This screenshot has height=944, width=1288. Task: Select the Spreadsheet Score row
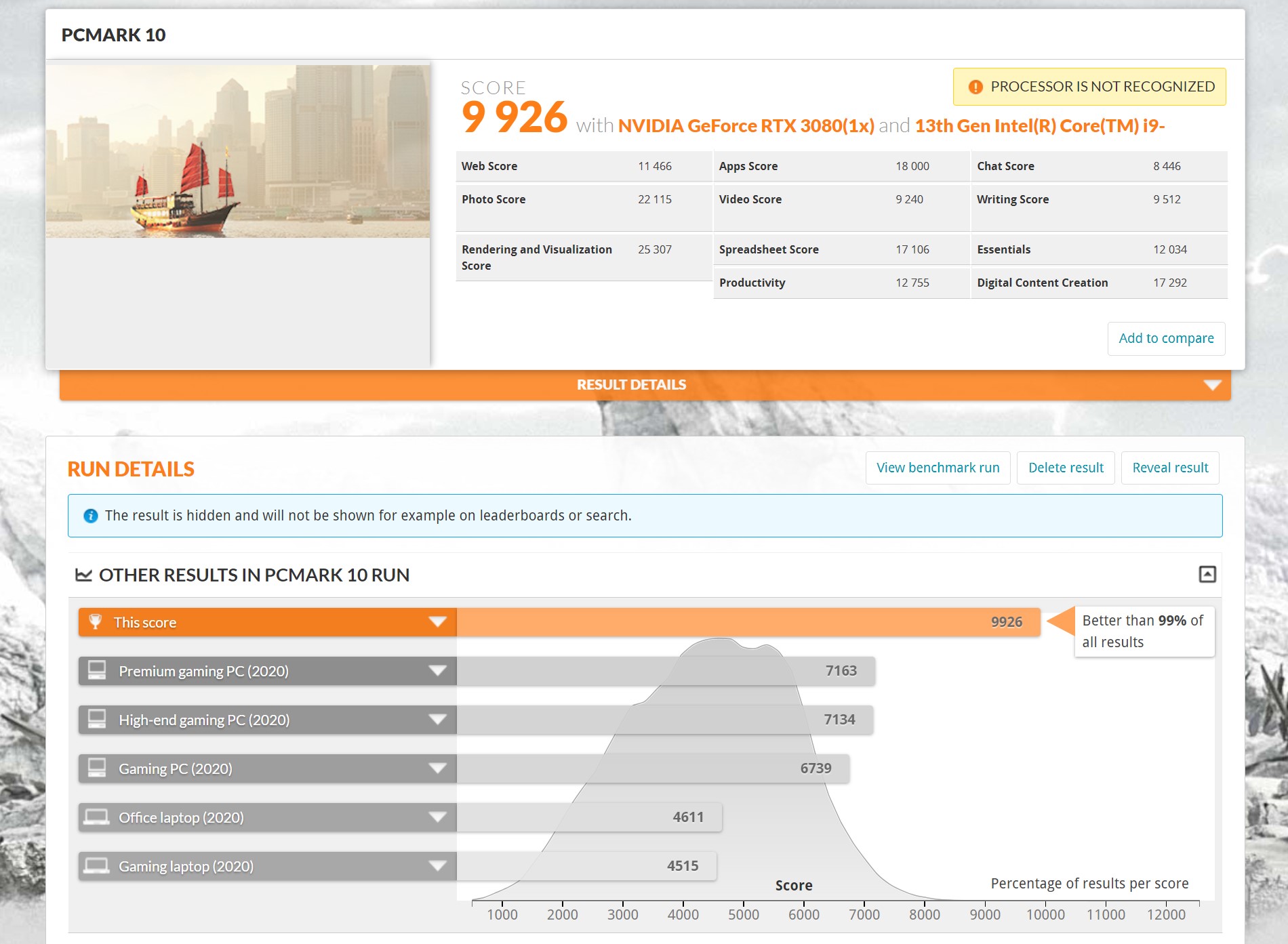[x=841, y=249]
